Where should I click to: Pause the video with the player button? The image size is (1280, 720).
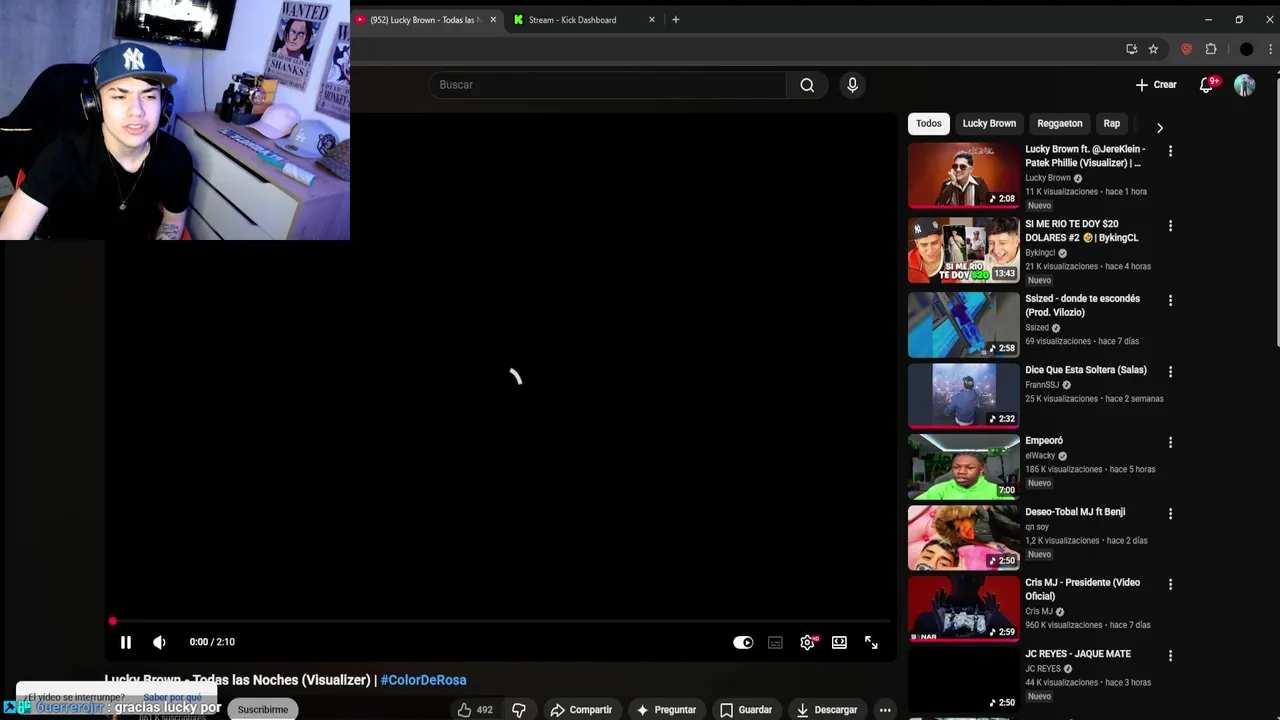coord(126,642)
